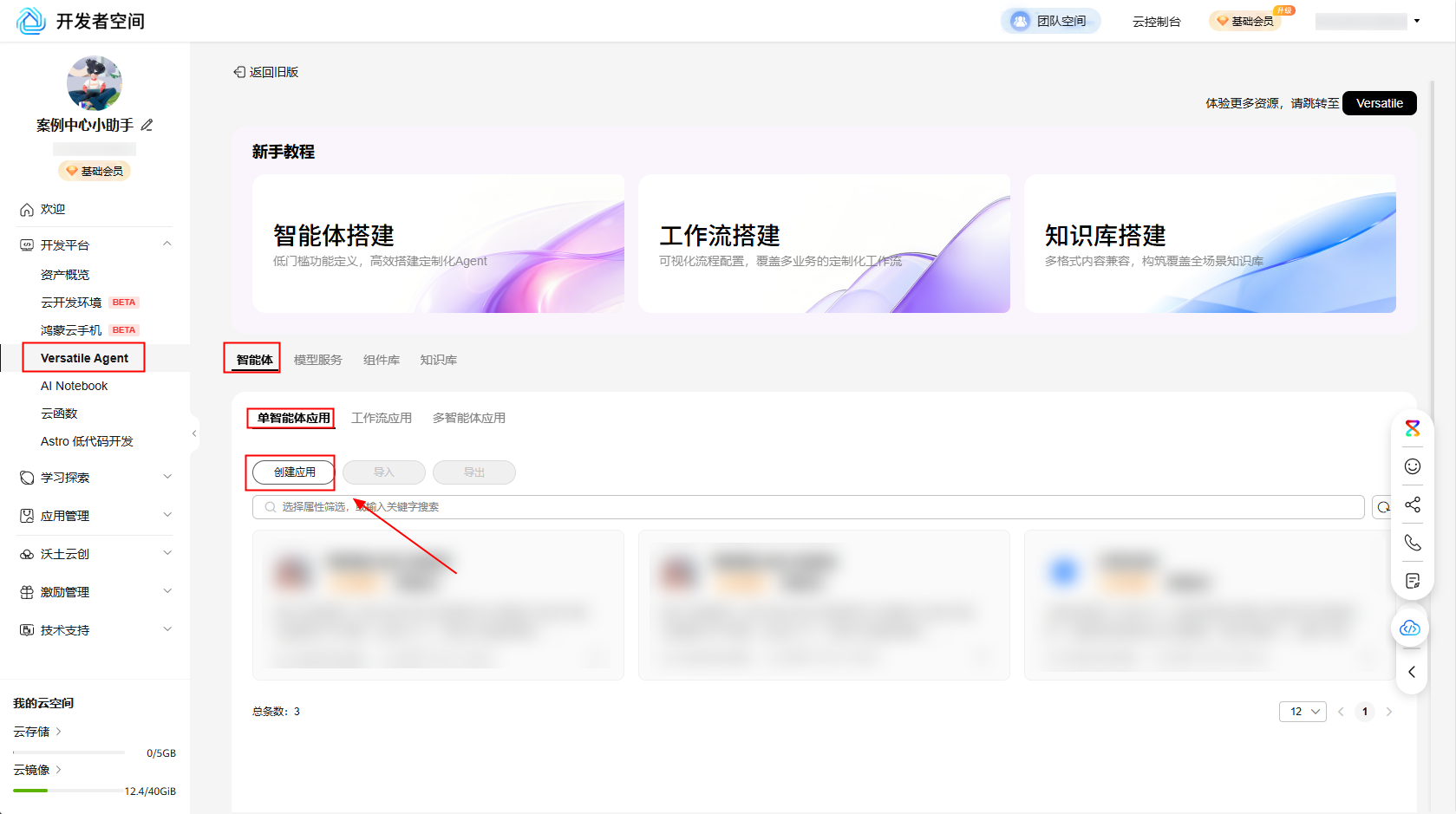Collapse the floating toolbar with left arrow
The image size is (1456, 814).
[x=1412, y=672]
